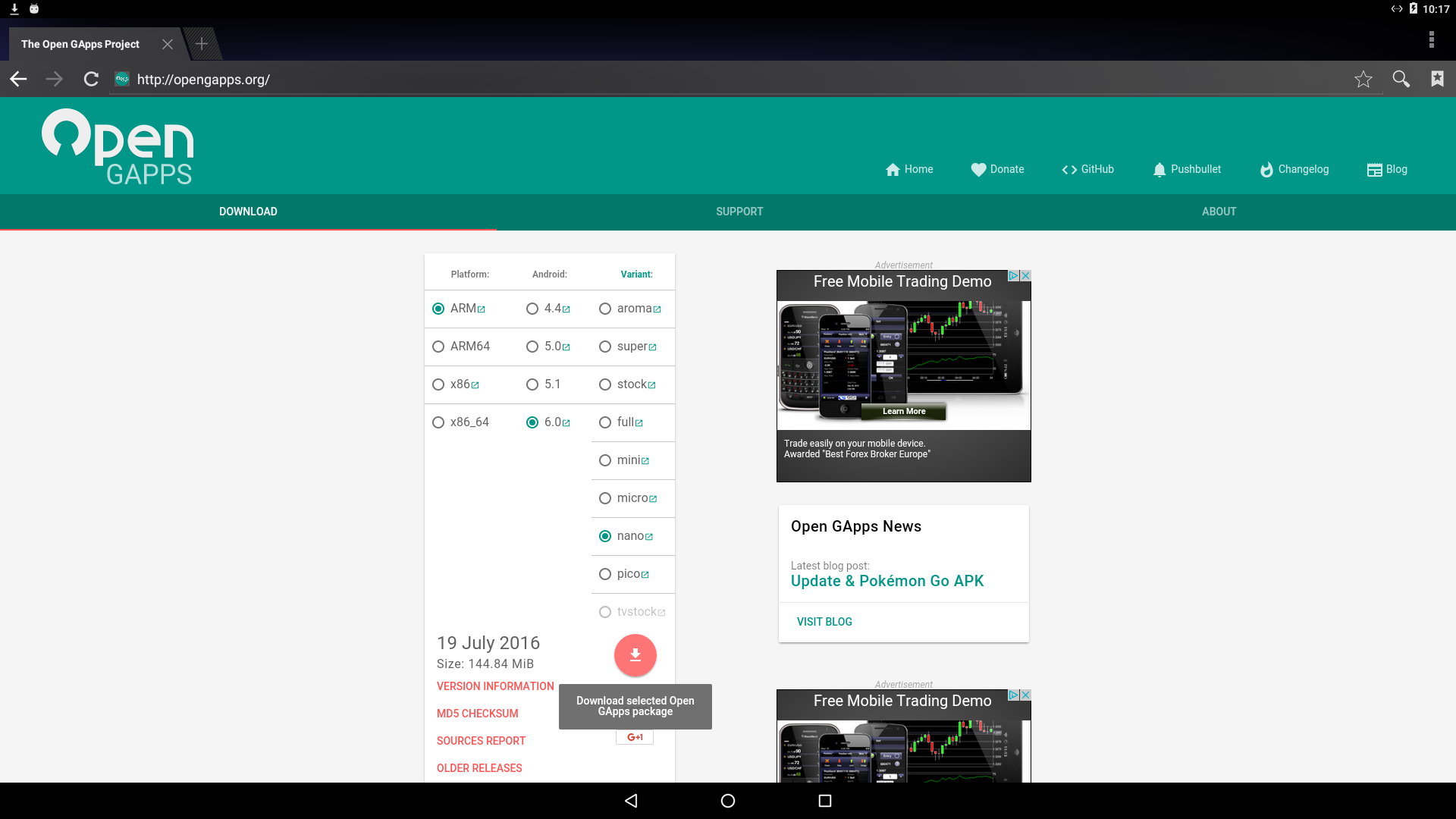The image size is (1456, 819).
Task: Expand the OLDER RELEASES section
Action: pyautogui.click(x=479, y=767)
